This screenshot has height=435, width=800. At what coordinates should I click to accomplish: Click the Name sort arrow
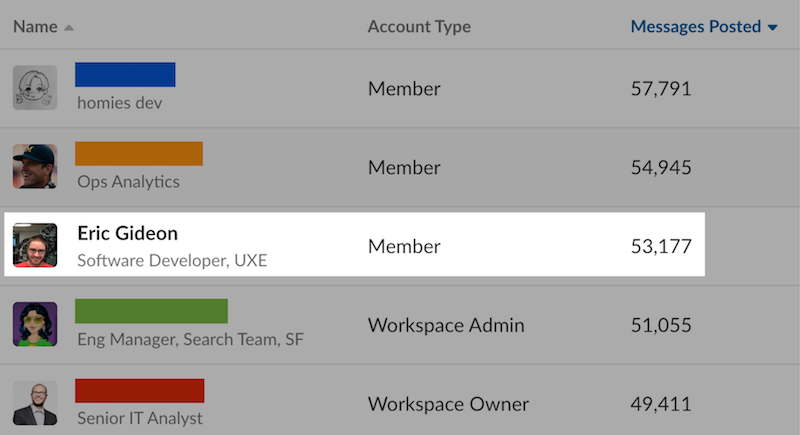click(x=69, y=27)
